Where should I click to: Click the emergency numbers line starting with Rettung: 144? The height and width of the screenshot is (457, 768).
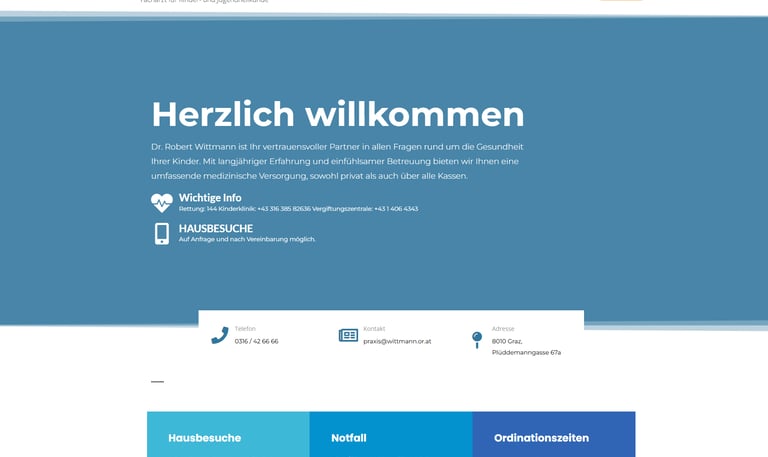tap(298, 209)
